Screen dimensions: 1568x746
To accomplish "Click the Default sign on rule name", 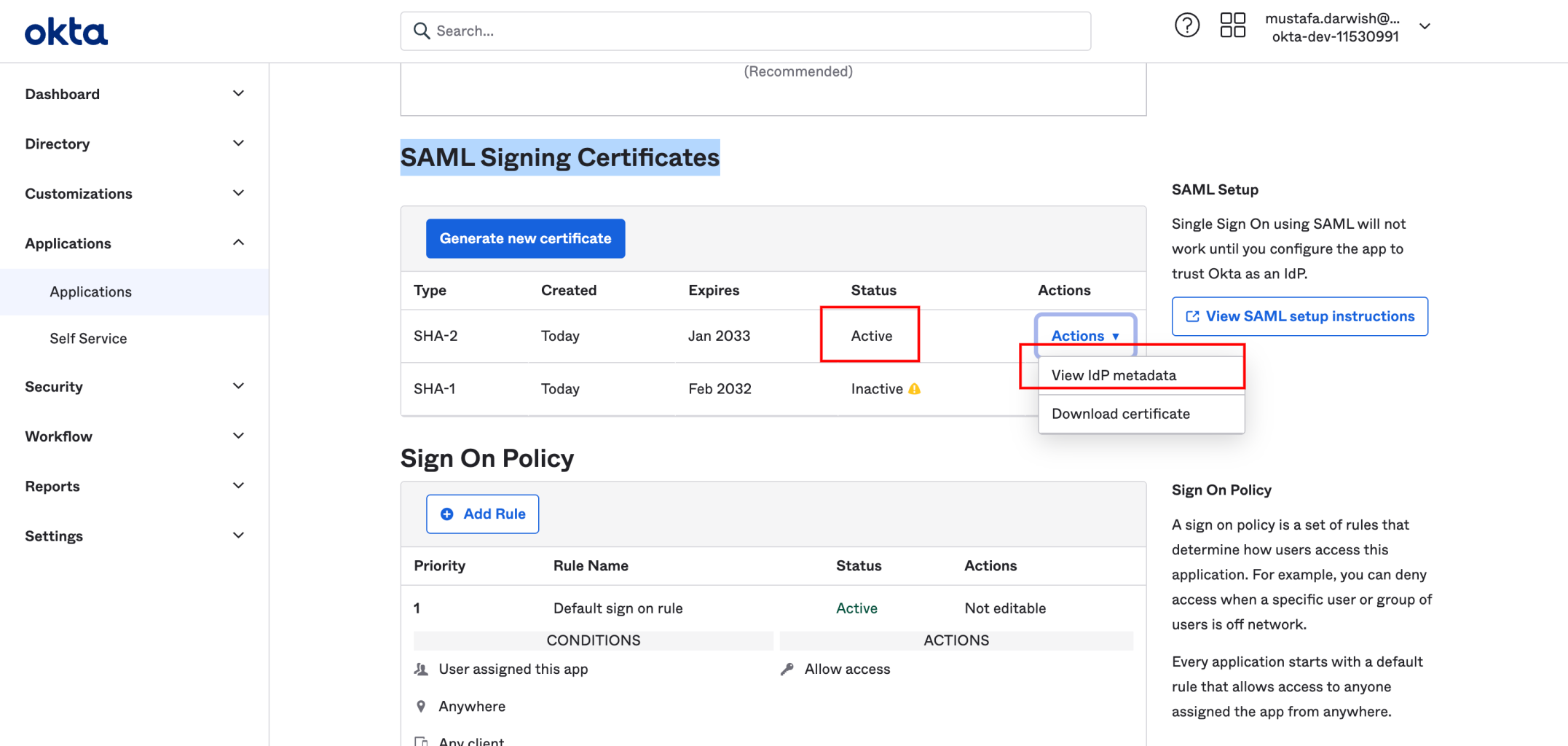I will pos(618,608).
